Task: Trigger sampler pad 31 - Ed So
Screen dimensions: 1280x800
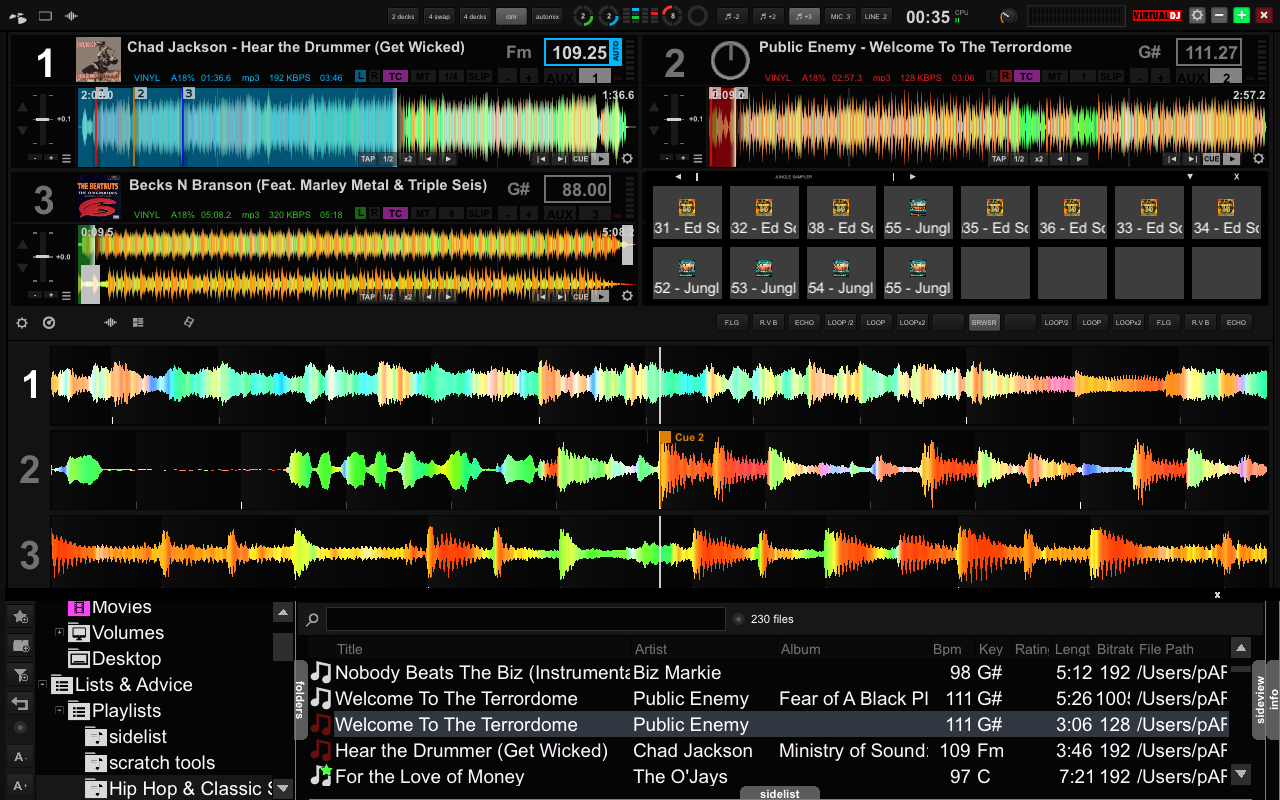Action: [687, 212]
